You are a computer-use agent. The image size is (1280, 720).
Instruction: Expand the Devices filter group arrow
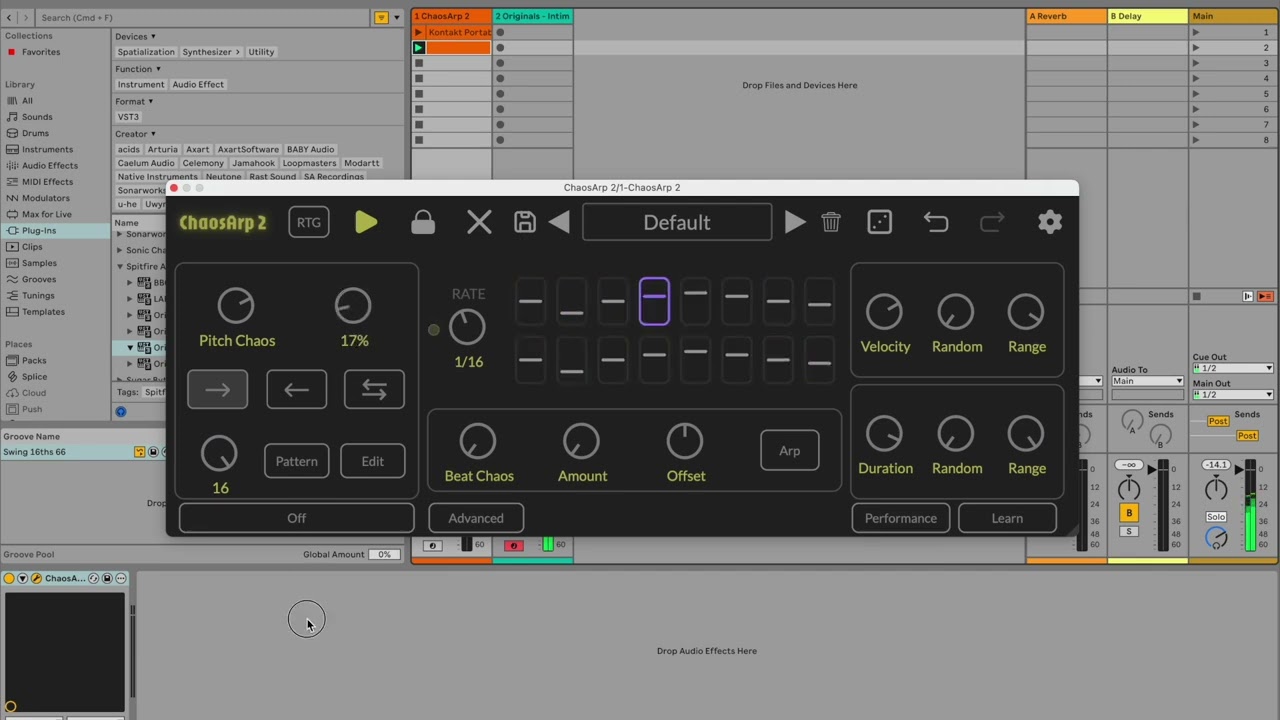pos(153,36)
